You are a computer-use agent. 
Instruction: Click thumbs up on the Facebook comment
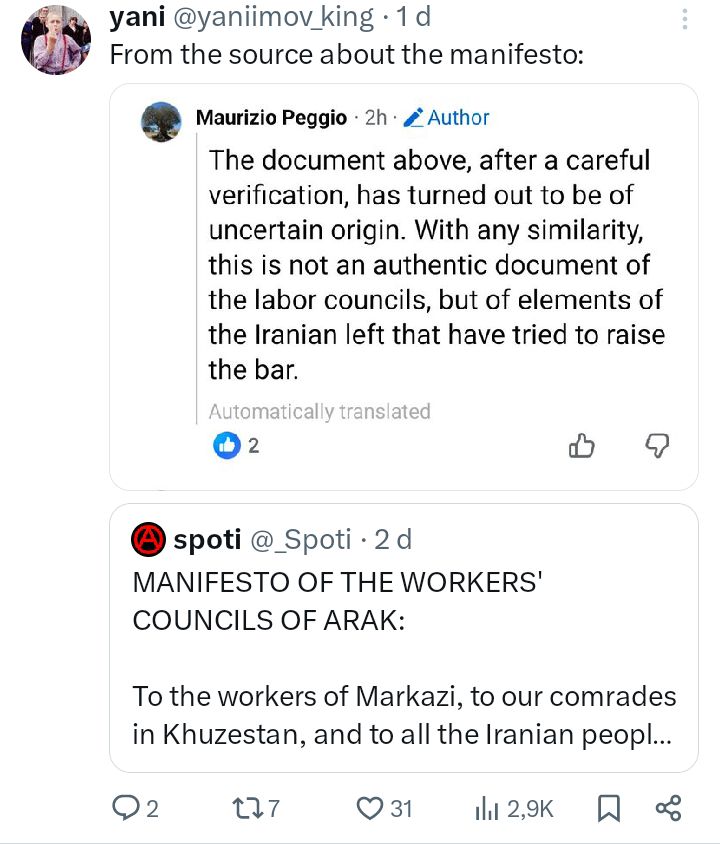(582, 446)
